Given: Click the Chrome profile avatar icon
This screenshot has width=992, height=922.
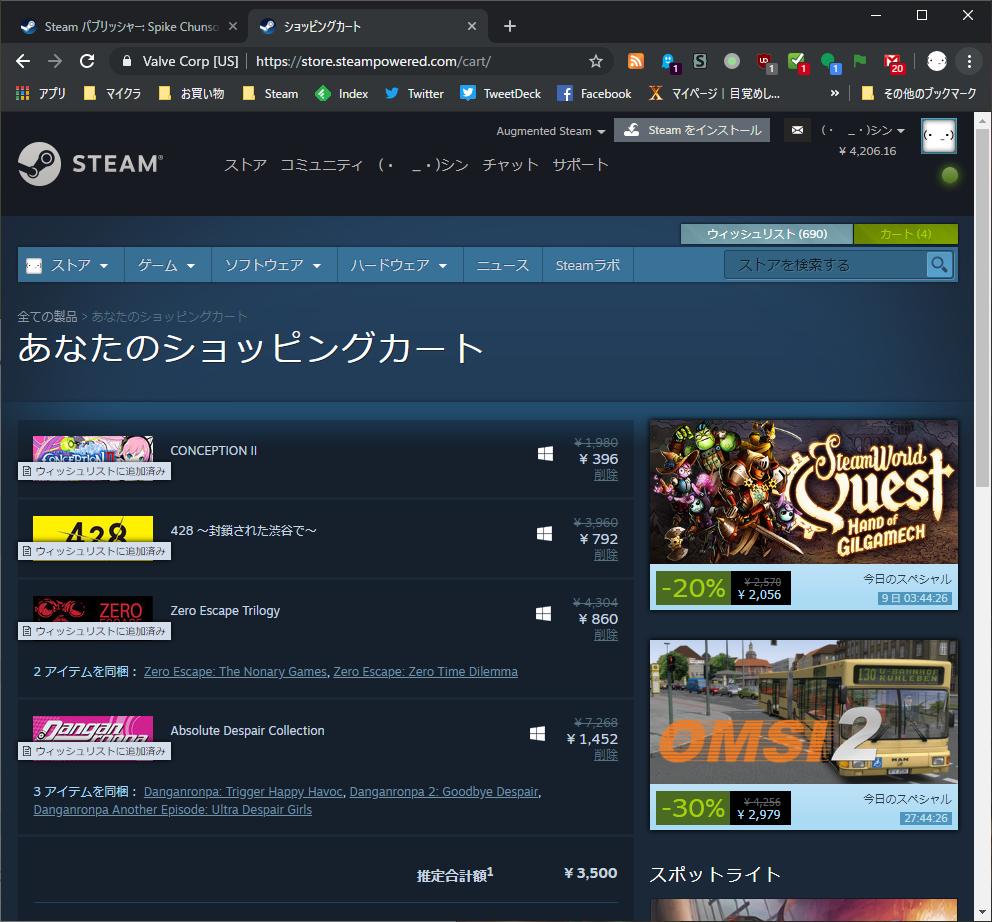Looking at the screenshot, I should point(936,61).
